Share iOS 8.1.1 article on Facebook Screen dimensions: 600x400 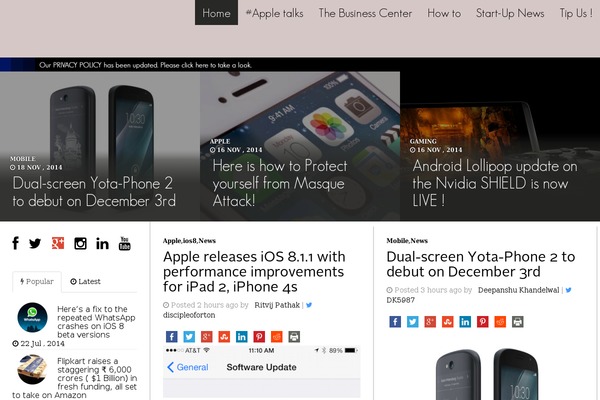point(171,337)
